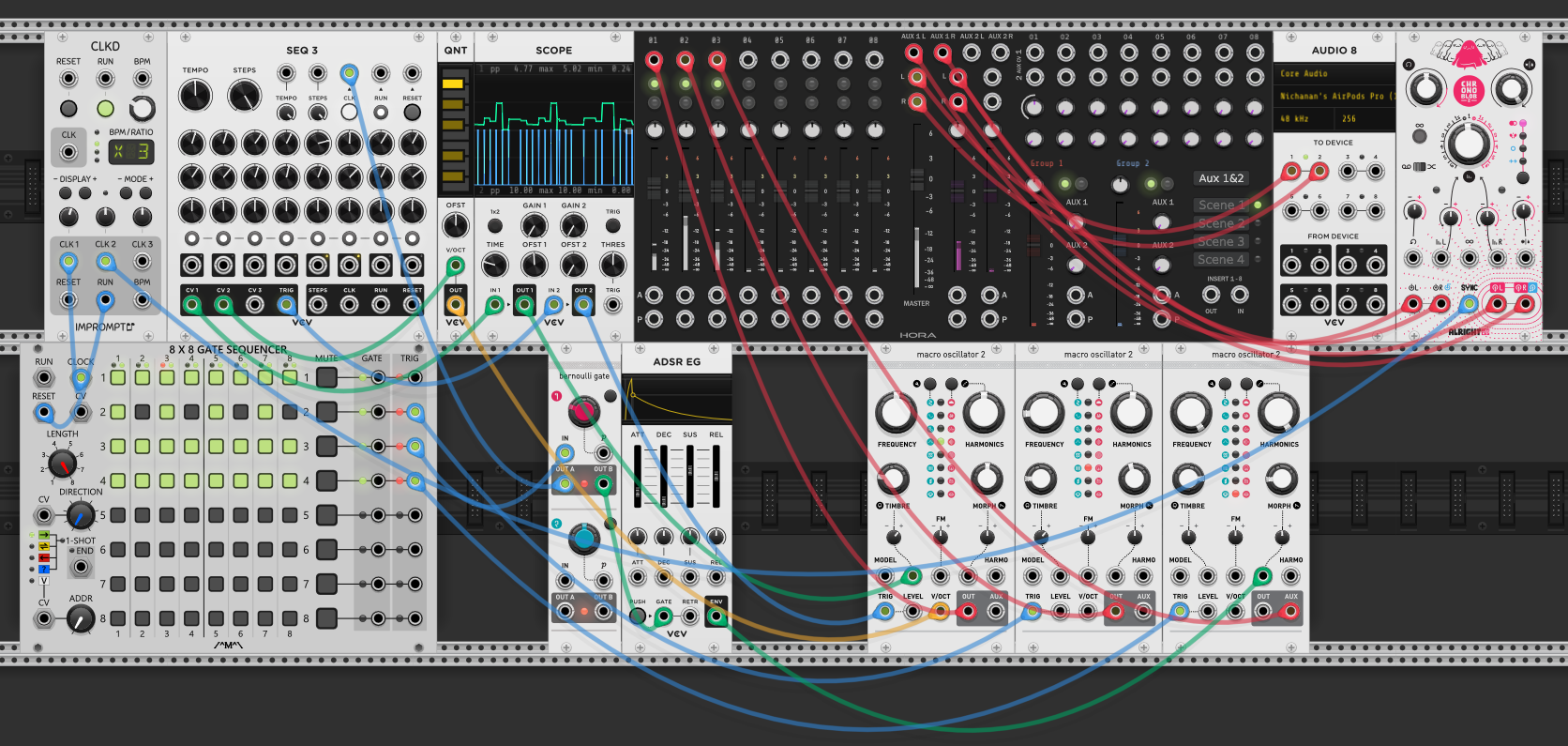This screenshot has width=1568, height=746.
Task: Click the TRIG output jack on SEQ 3
Action: (x=286, y=304)
